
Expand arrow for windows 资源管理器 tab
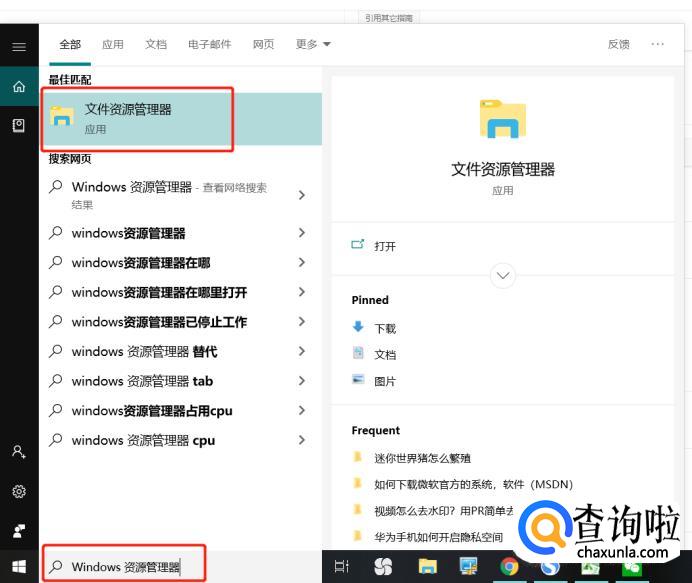(302, 381)
